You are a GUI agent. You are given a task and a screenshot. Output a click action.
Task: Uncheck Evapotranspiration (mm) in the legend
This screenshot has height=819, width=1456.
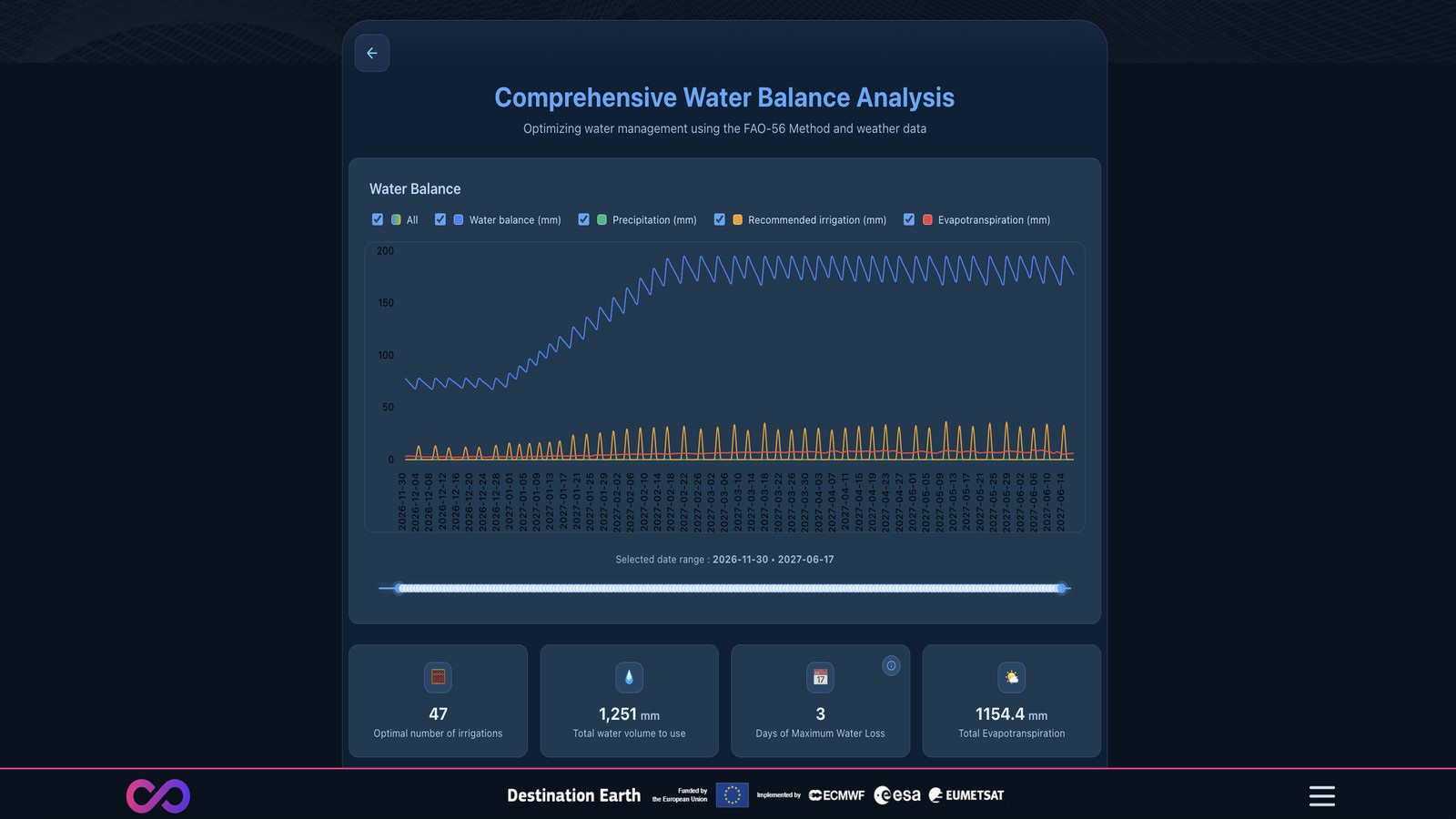click(908, 219)
